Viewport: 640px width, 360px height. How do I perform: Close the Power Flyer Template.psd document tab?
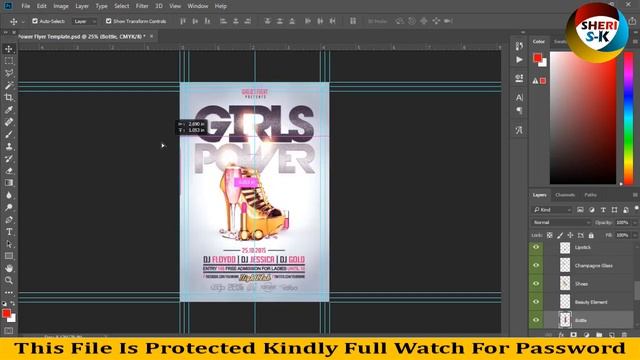coord(151,36)
